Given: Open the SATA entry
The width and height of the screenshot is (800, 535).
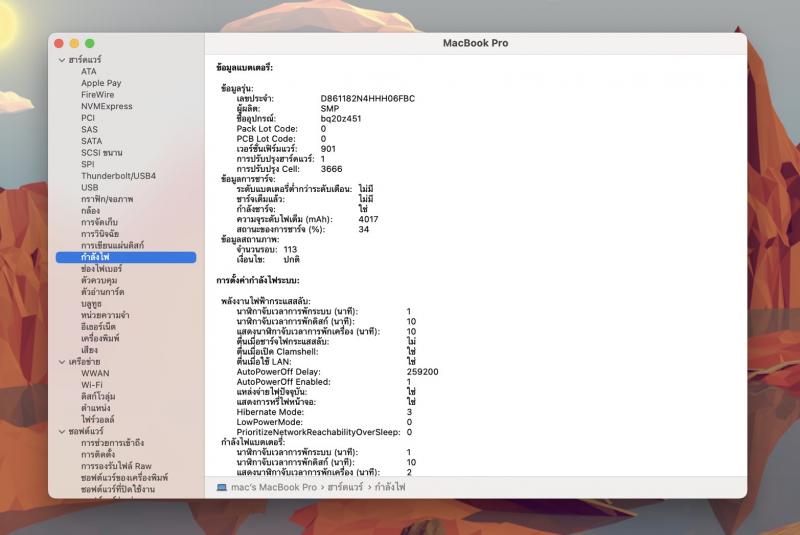Looking at the screenshot, I should (x=91, y=141).
